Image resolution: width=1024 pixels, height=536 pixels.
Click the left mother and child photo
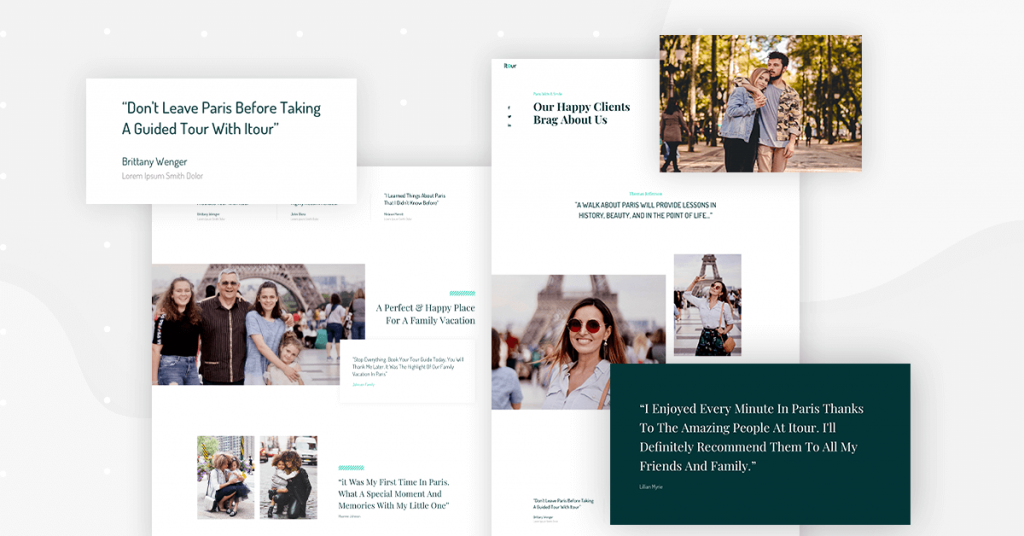point(224,477)
